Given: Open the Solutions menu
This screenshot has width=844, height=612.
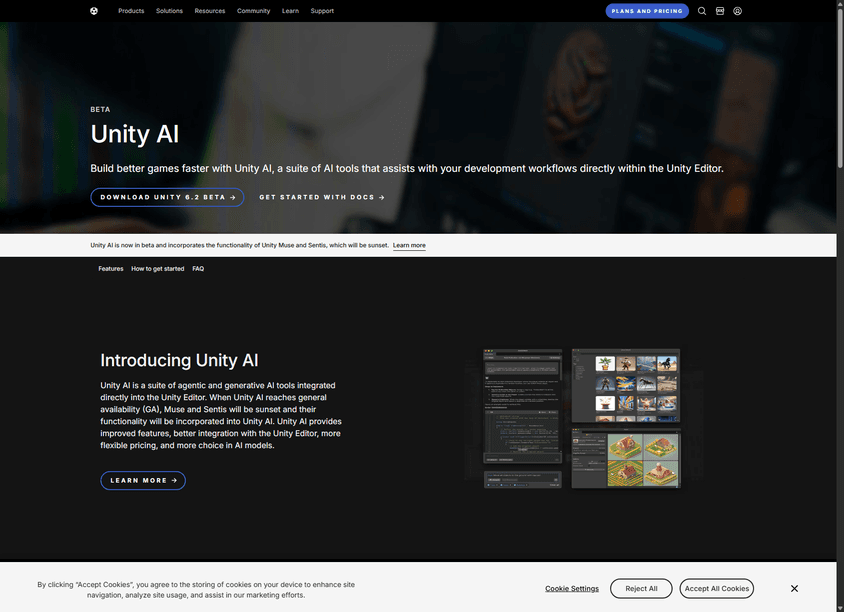Looking at the screenshot, I should 170,11.
